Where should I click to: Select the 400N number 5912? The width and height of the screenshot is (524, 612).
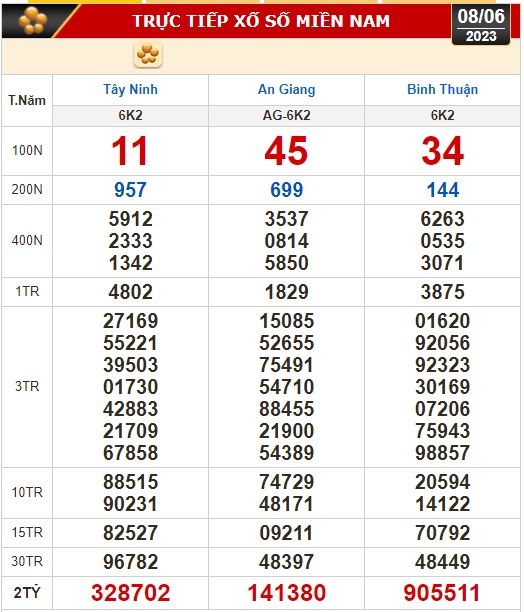point(130,219)
